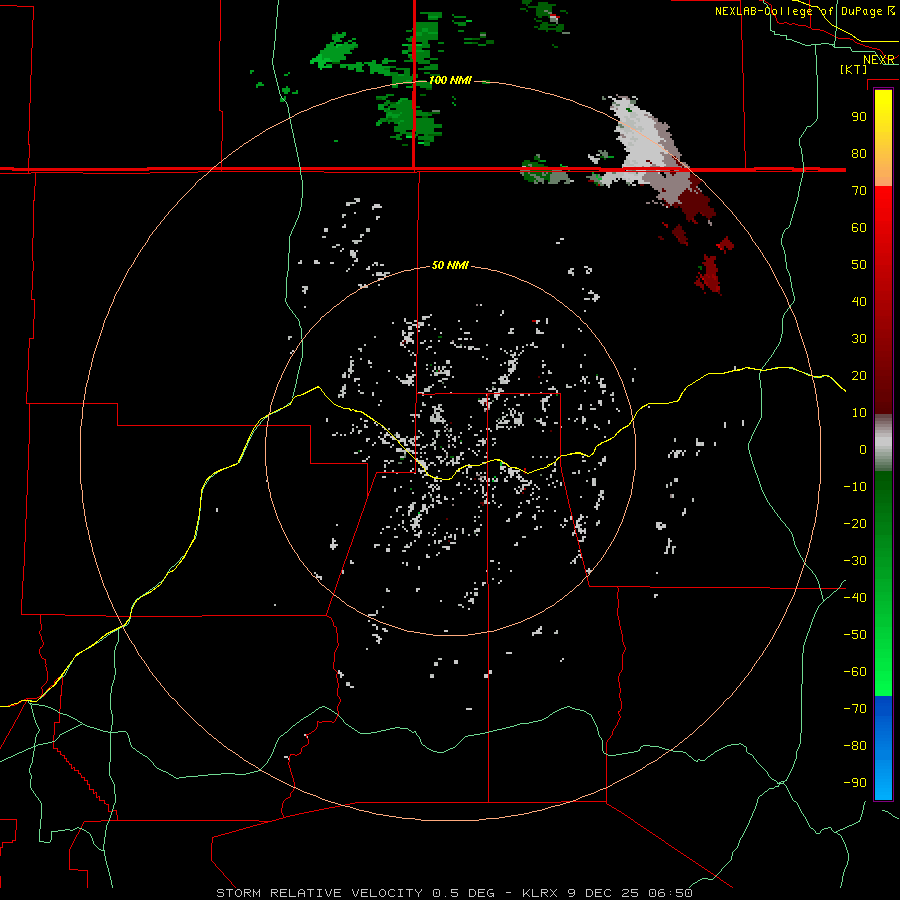Select the 70 label on the color scale
Screen dimensions: 900x900
pyautogui.click(x=859, y=191)
